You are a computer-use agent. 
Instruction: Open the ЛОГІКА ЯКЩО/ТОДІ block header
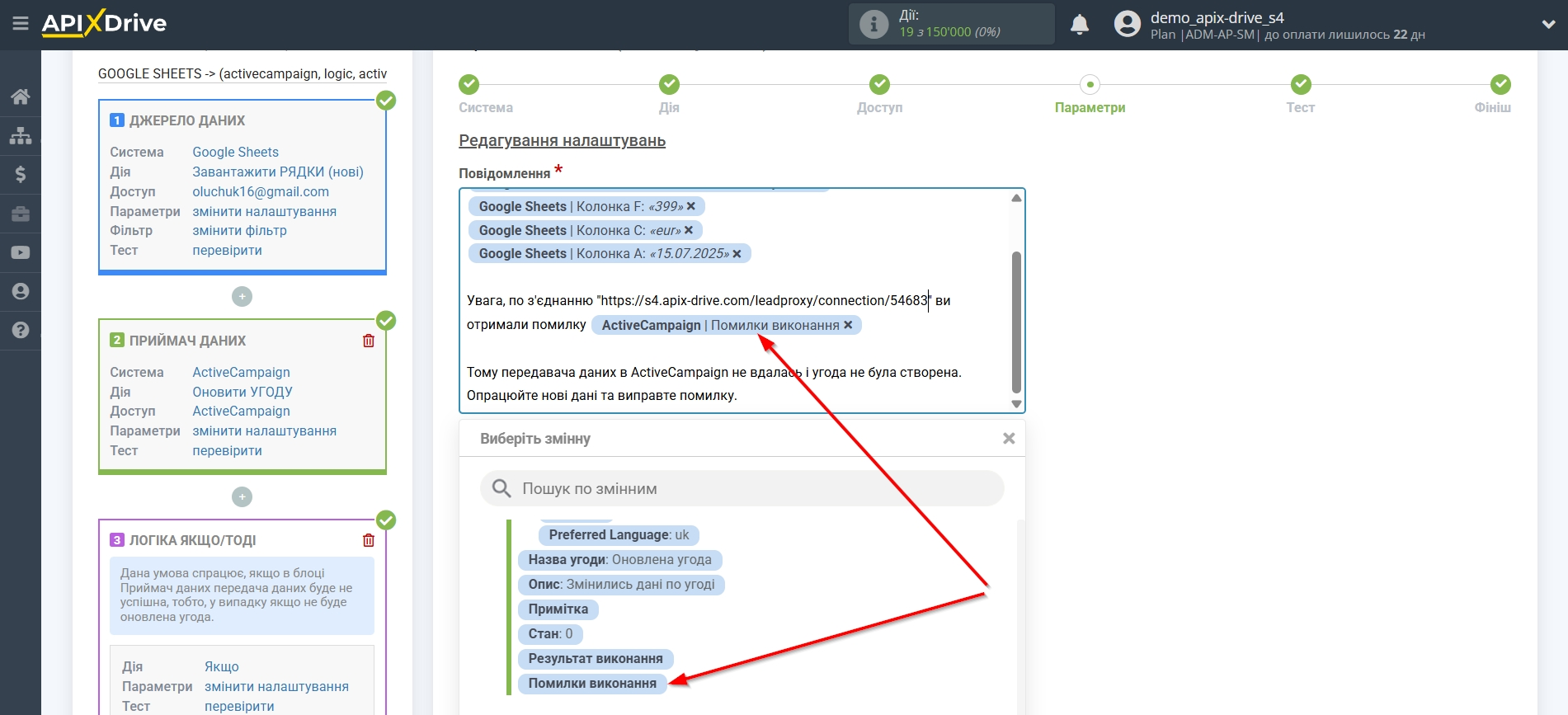coord(192,540)
